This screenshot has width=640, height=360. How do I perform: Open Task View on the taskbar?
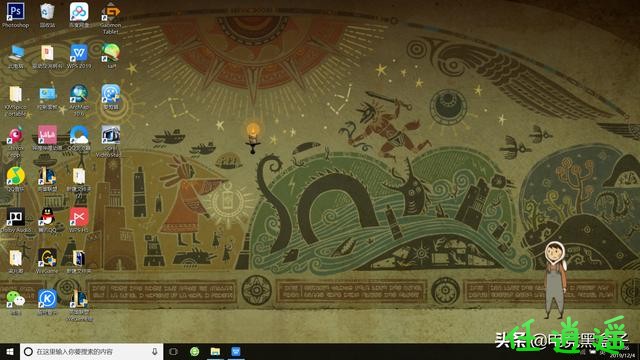(173, 351)
